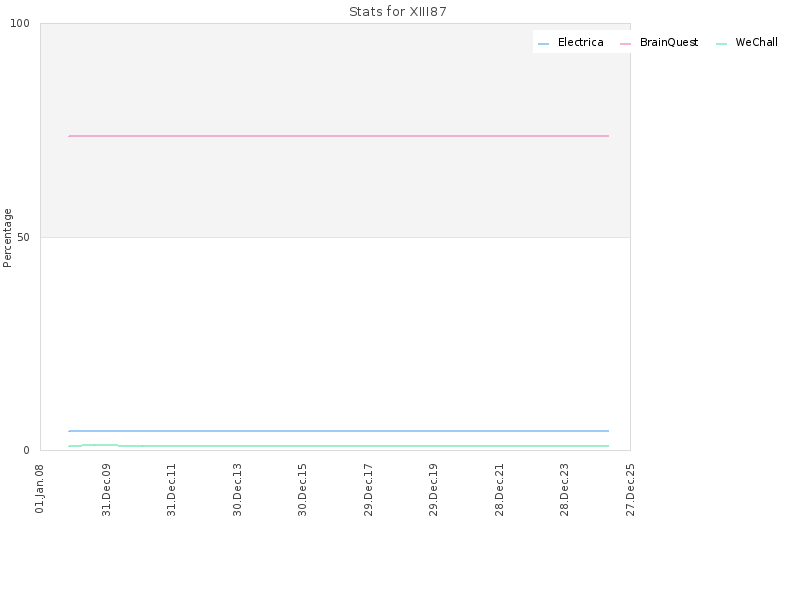
Task: Click the blue Electrica data line
Action: [339, 431]
